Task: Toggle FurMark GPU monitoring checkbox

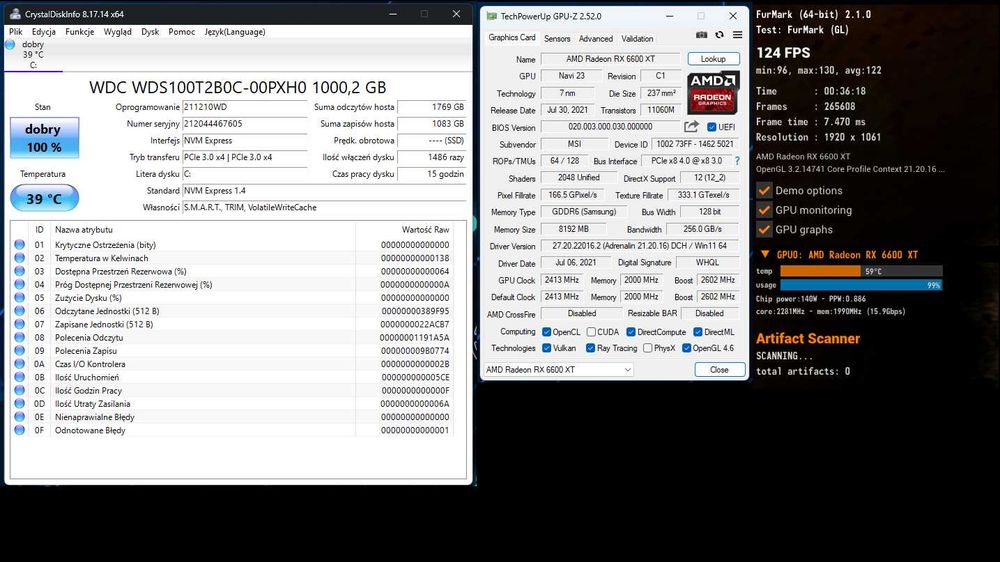Action: point(764,210)
